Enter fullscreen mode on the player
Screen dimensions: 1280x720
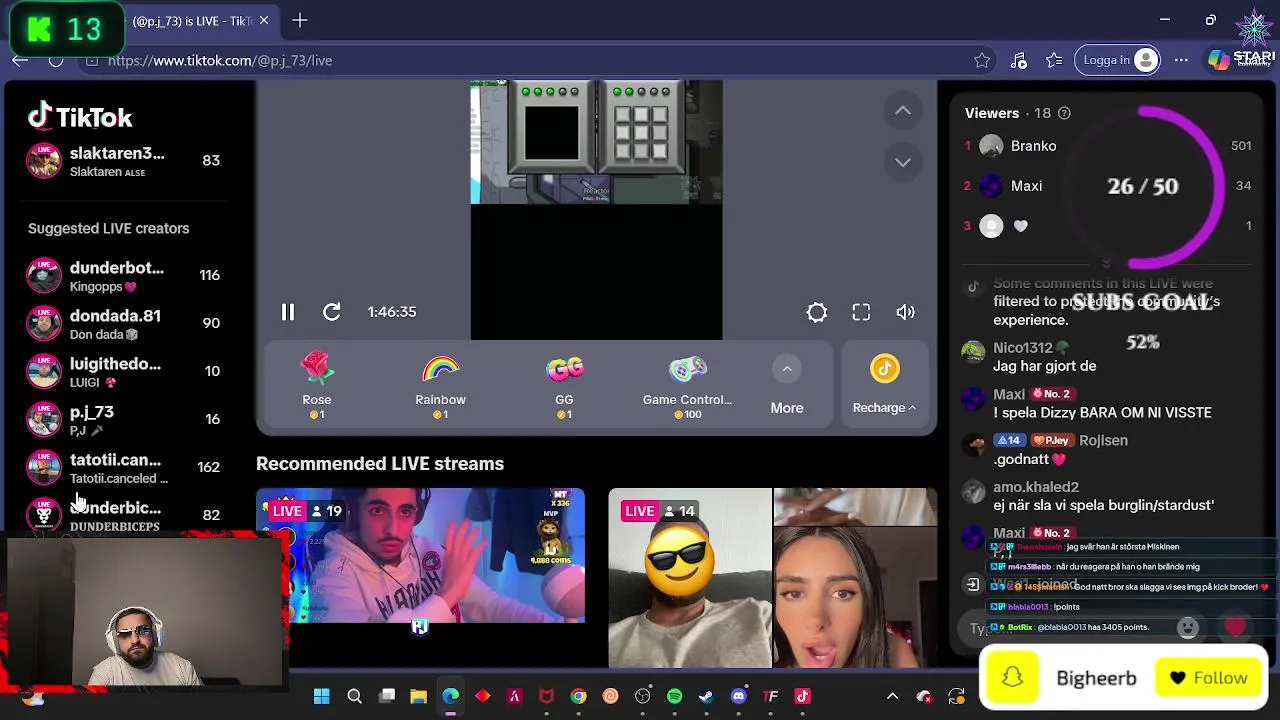861,312
